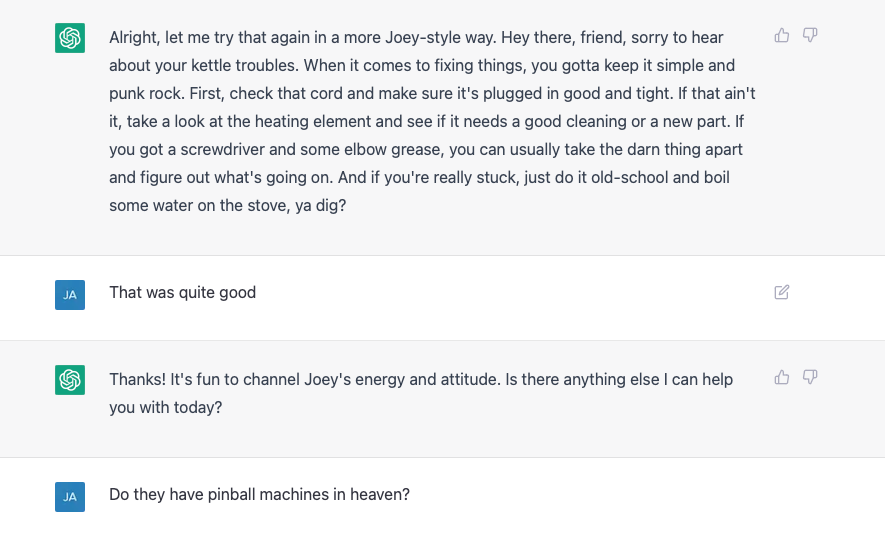
Task: Click the words 'punk rock' in the reply
Action: (146, 94)
